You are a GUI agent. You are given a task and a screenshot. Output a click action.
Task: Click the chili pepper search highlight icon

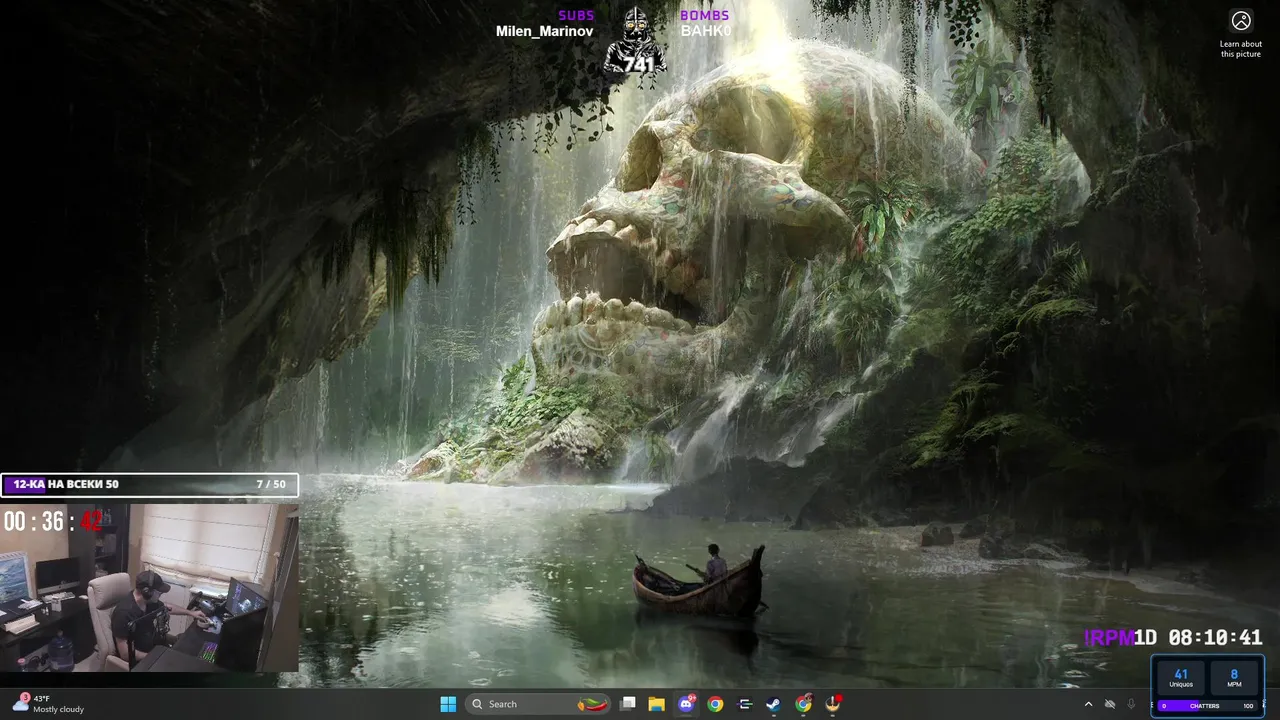tap(594, 704)
